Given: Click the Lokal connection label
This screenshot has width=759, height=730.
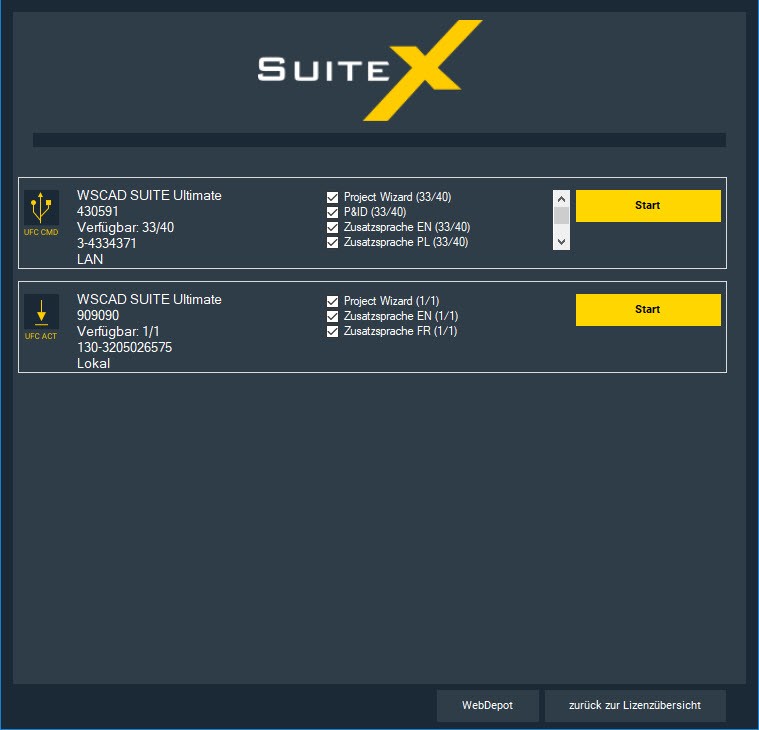Looking at the screenshot, I should [x=93, y=363].
